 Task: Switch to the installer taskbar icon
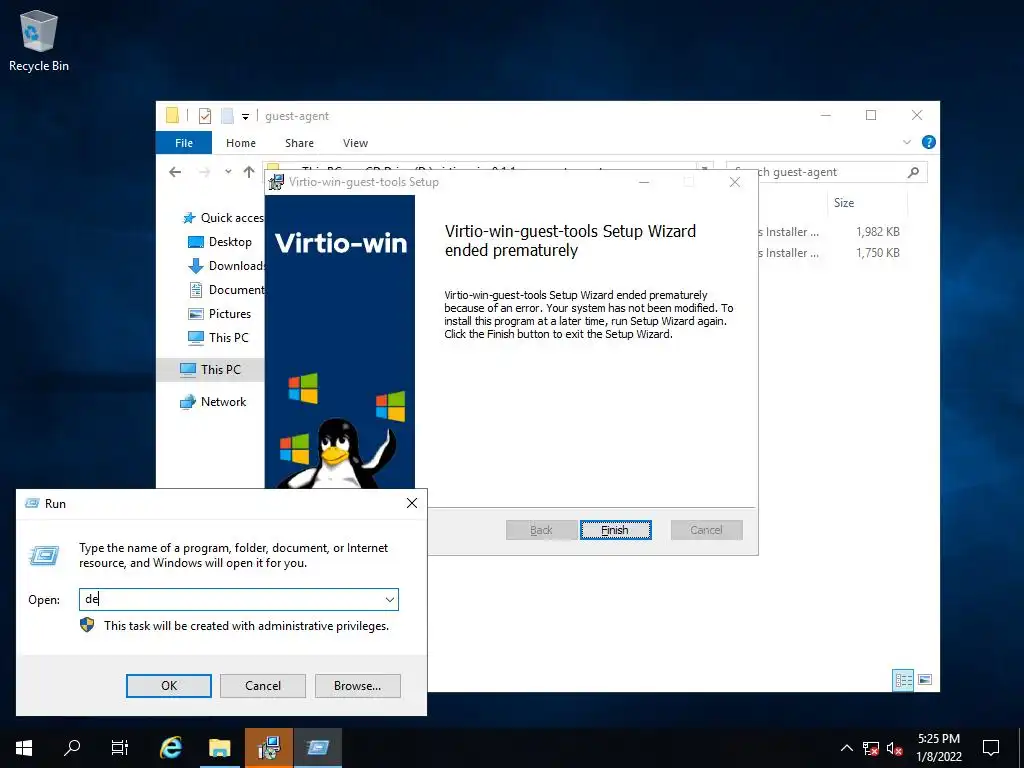[x=268, y=747]
